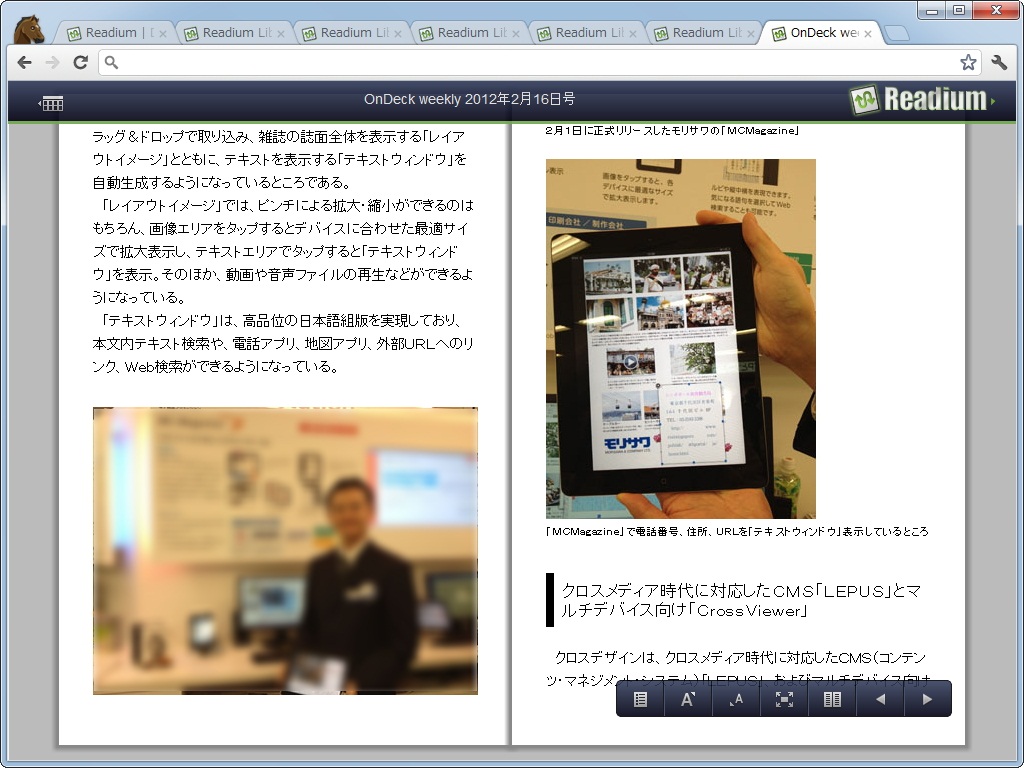
Task: Toggle fullscreen reading mode
Action: [x=785, y=698]
